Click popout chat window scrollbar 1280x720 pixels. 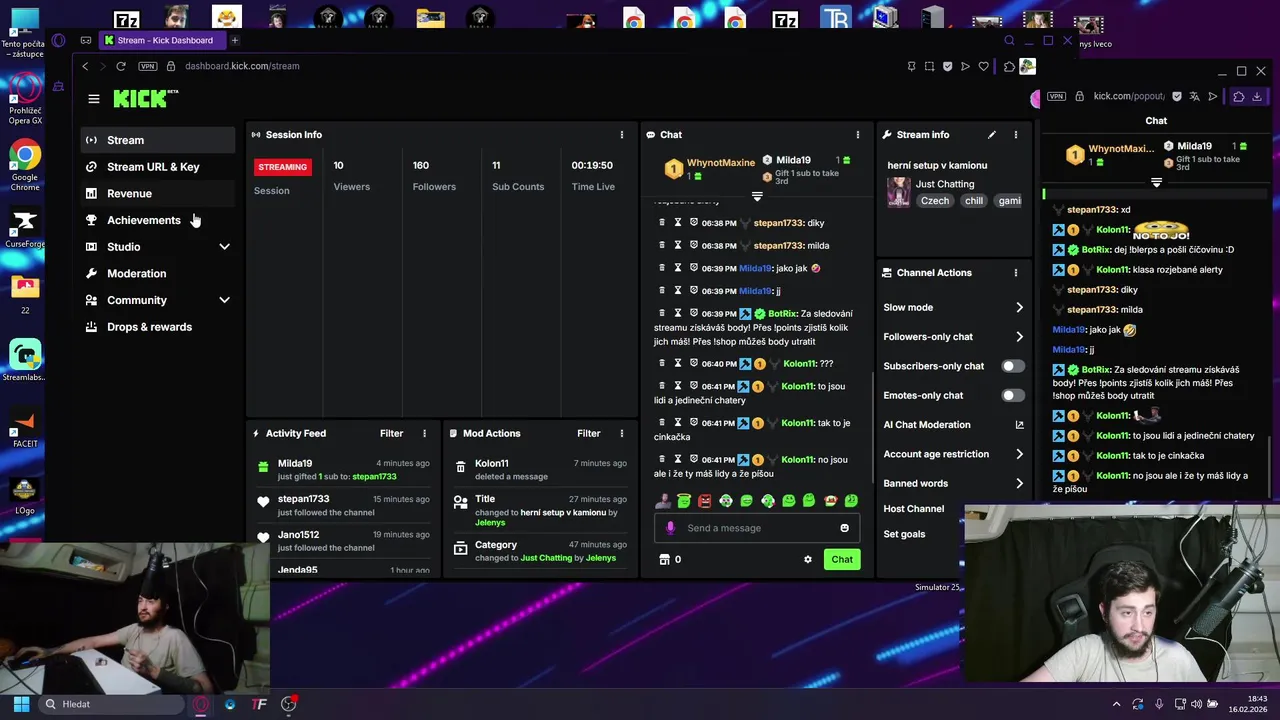pyautogui.click(x=1270, y=466)
